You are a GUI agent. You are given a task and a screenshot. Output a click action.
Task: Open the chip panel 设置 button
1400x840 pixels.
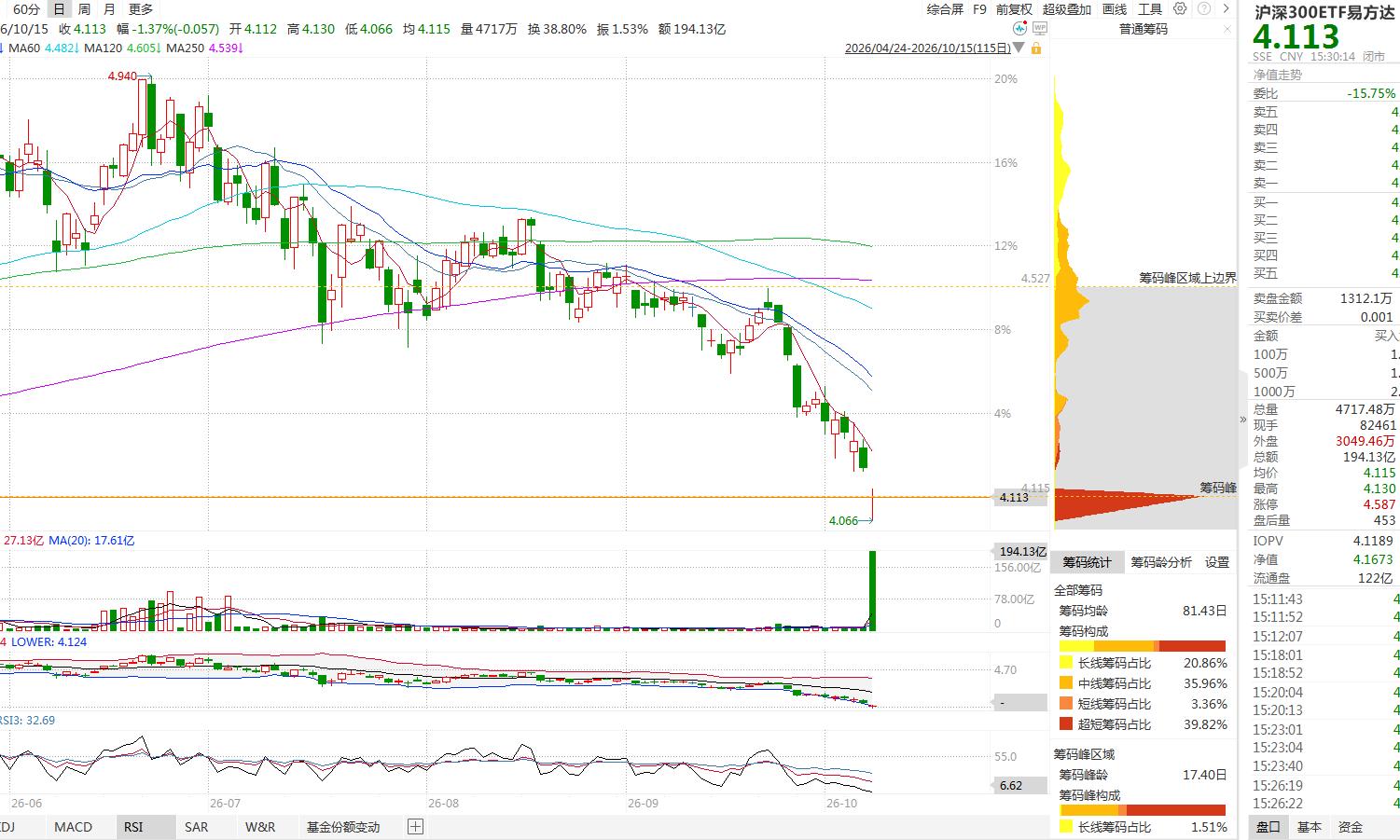tap(1217, 562)
